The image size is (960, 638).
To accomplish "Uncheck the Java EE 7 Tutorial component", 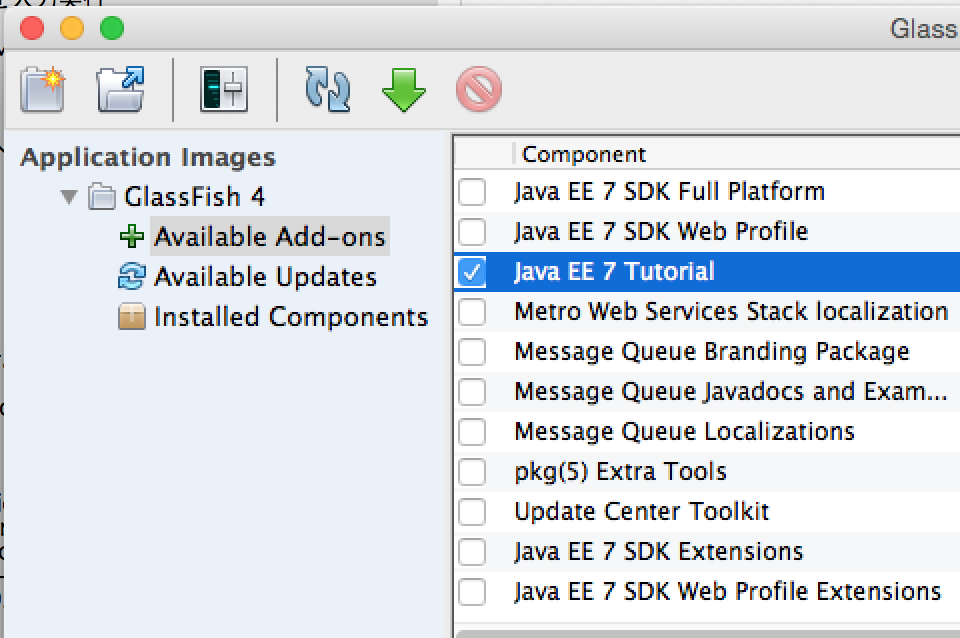I will pos(471,271).
